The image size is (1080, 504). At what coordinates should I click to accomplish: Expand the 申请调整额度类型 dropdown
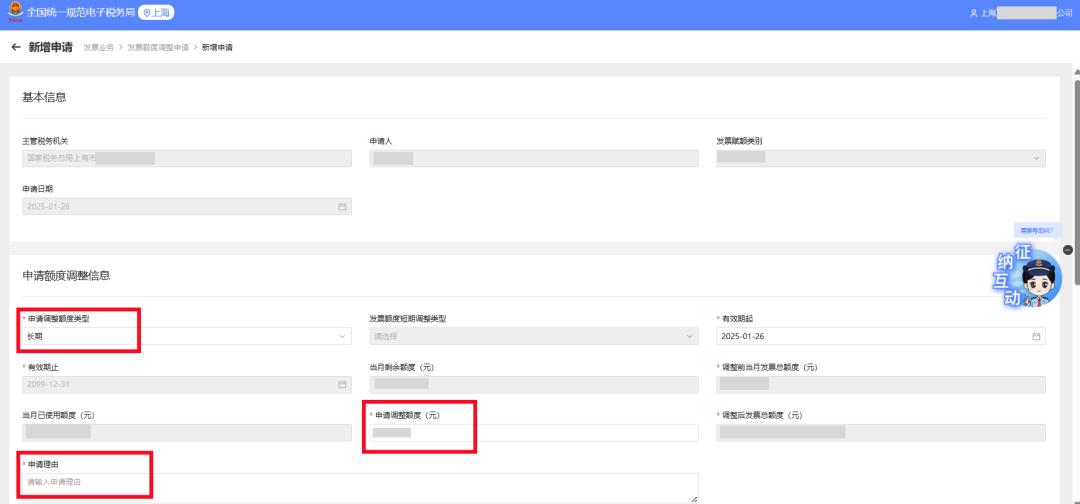point(186,336)
